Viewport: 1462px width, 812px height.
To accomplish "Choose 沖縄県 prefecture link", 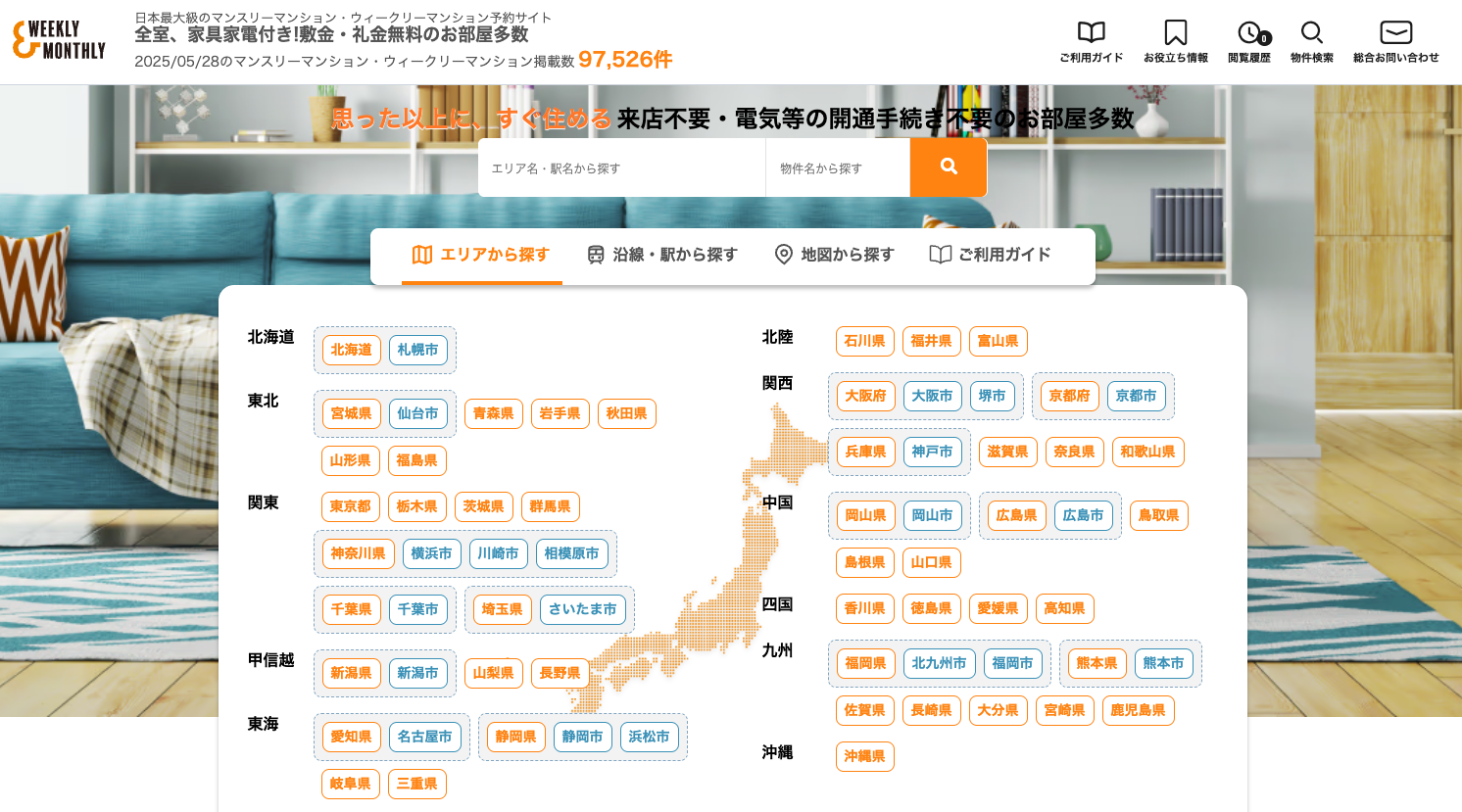I will 864,756.
